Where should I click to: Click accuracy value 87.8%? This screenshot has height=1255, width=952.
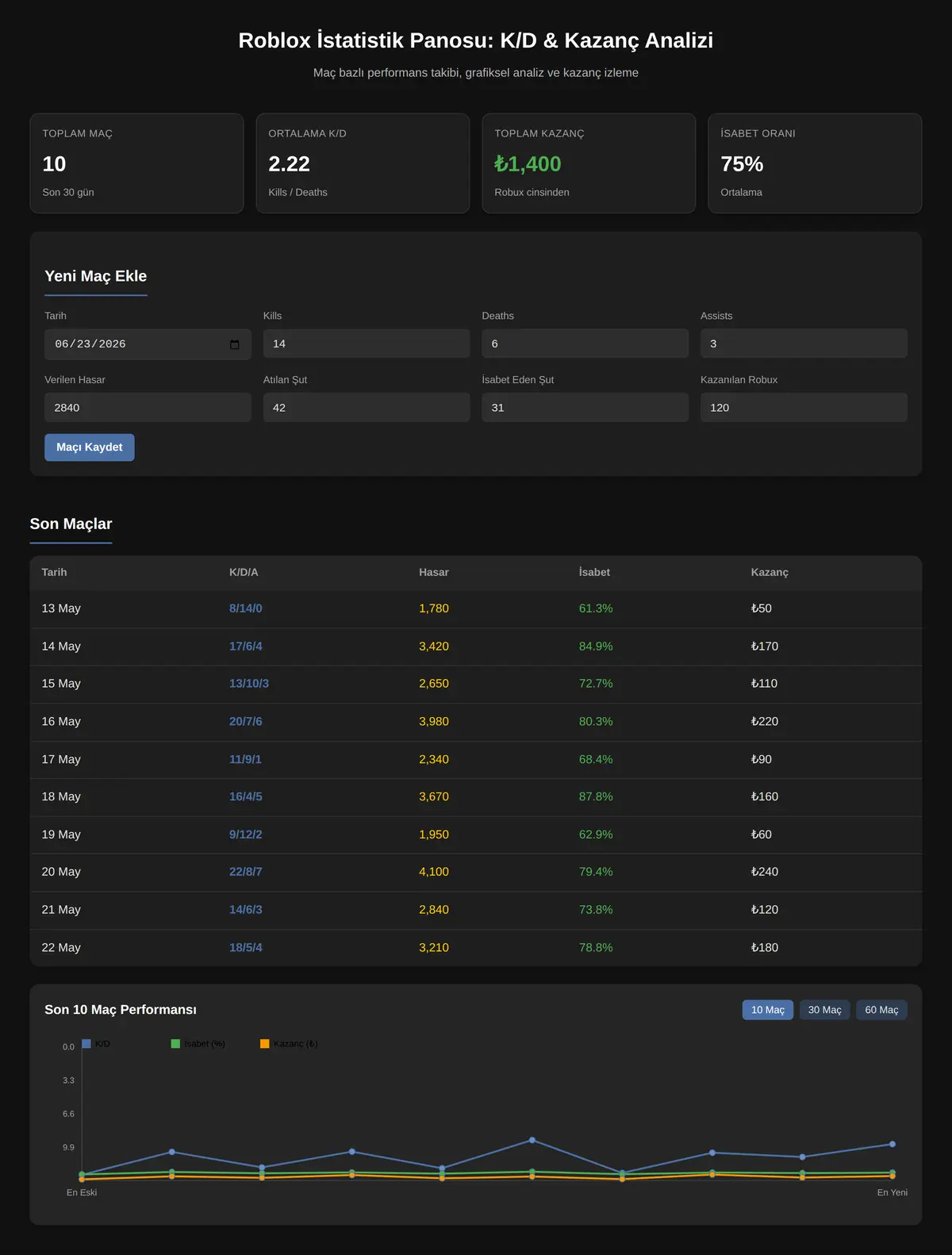point(596,796)
